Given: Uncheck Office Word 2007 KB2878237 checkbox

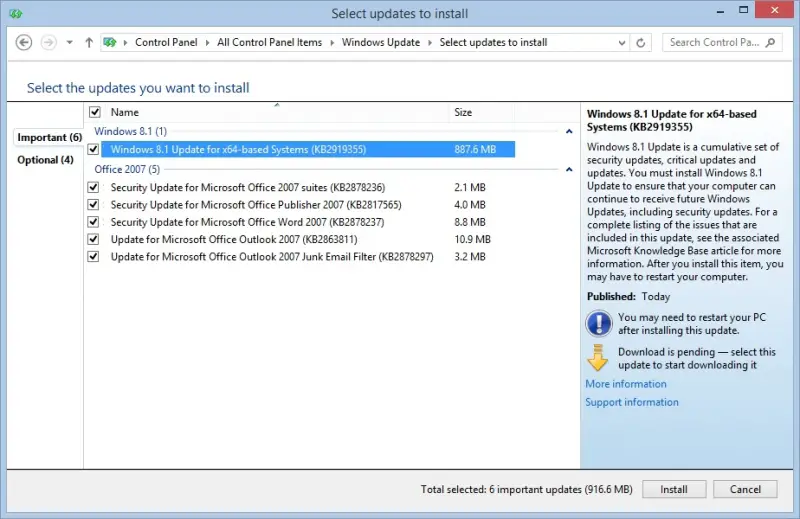Looking at the screenshot, I should coord(93,222).
